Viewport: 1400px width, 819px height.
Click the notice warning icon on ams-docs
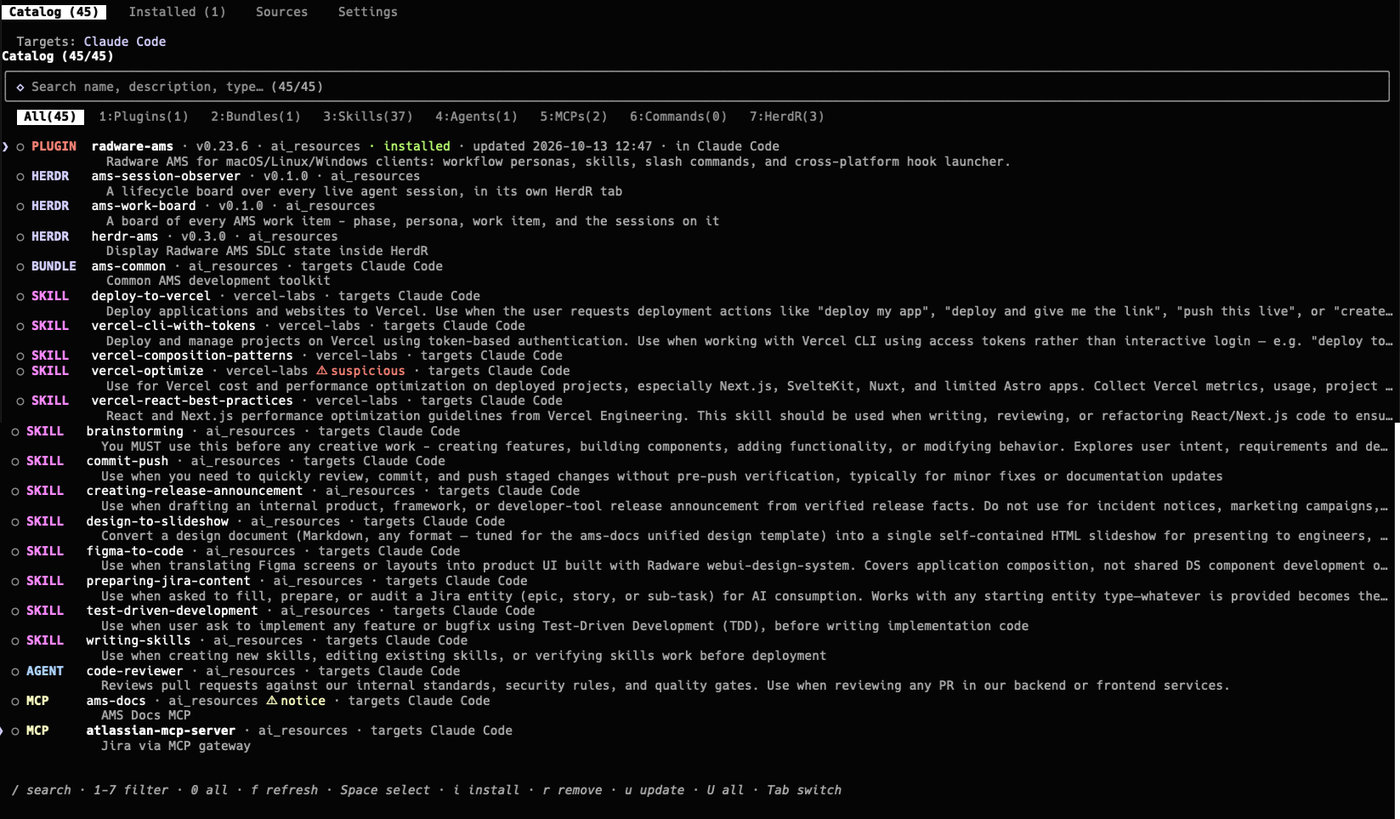(271, 701)
